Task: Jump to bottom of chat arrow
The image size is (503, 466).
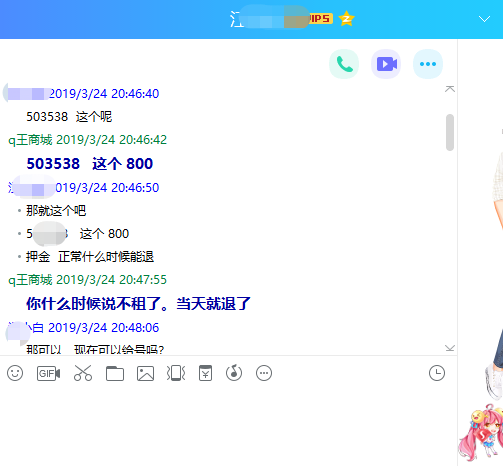Action: tap(450, 348)
